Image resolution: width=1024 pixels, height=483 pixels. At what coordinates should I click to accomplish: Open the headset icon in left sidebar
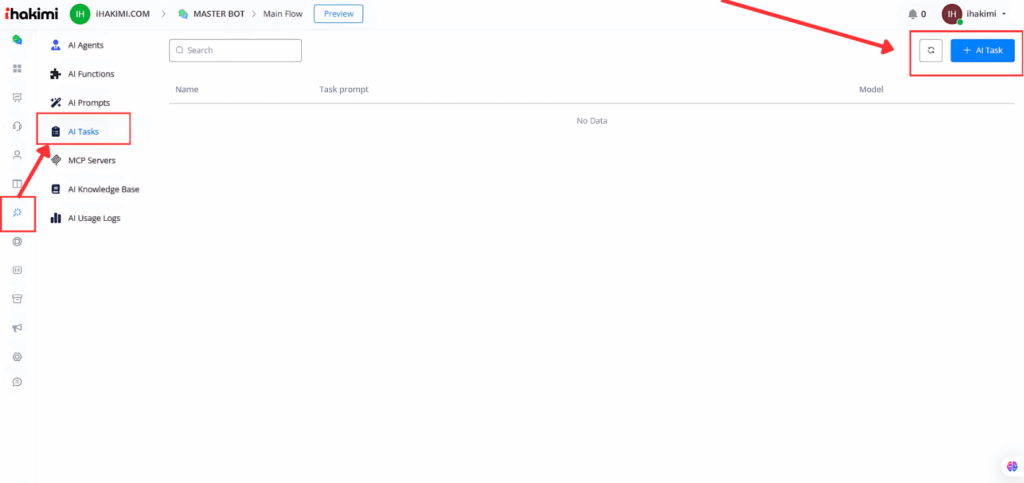click(x=17, y=126)
